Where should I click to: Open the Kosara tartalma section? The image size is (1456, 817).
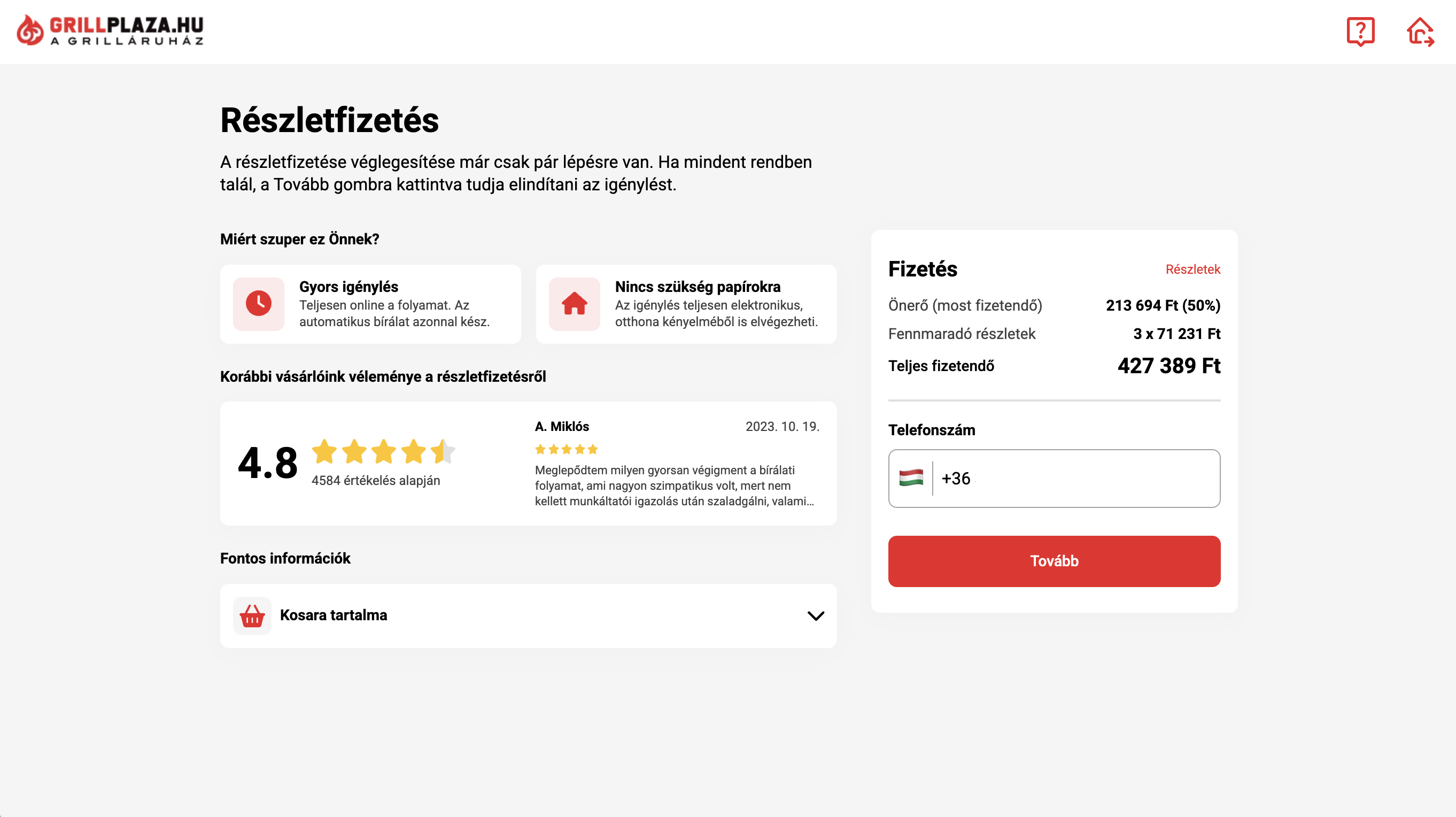[334, 615]
